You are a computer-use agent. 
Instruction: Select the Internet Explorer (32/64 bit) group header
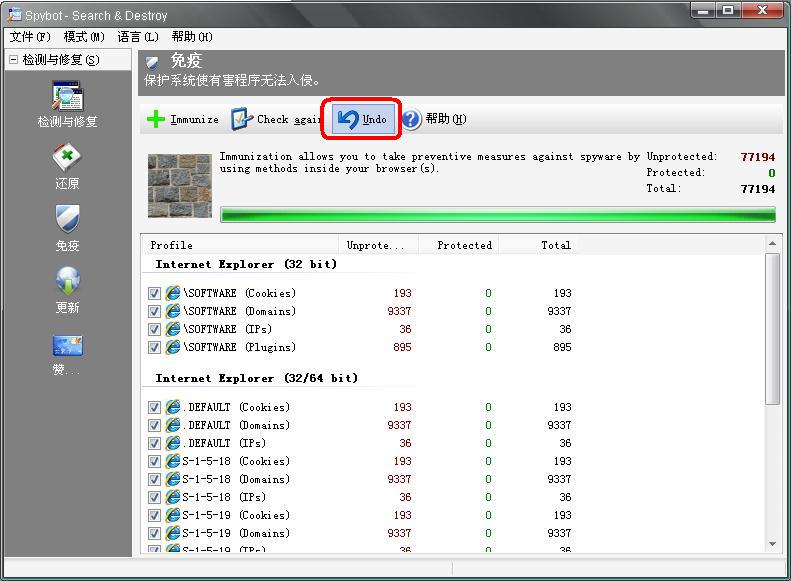tap(257, 378)
